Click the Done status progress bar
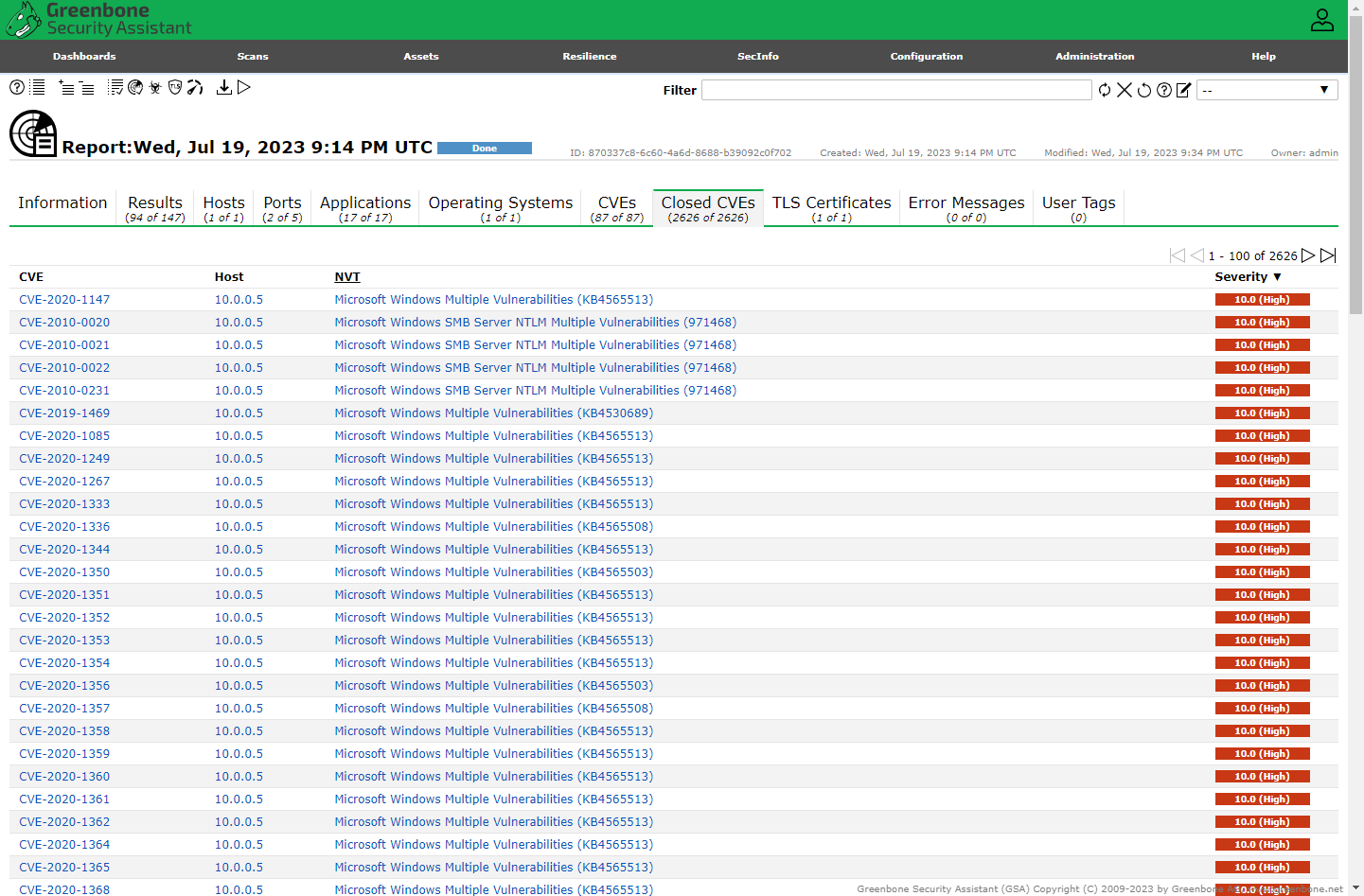Screen dimensions: 1364x896 (x=485, y=149)
